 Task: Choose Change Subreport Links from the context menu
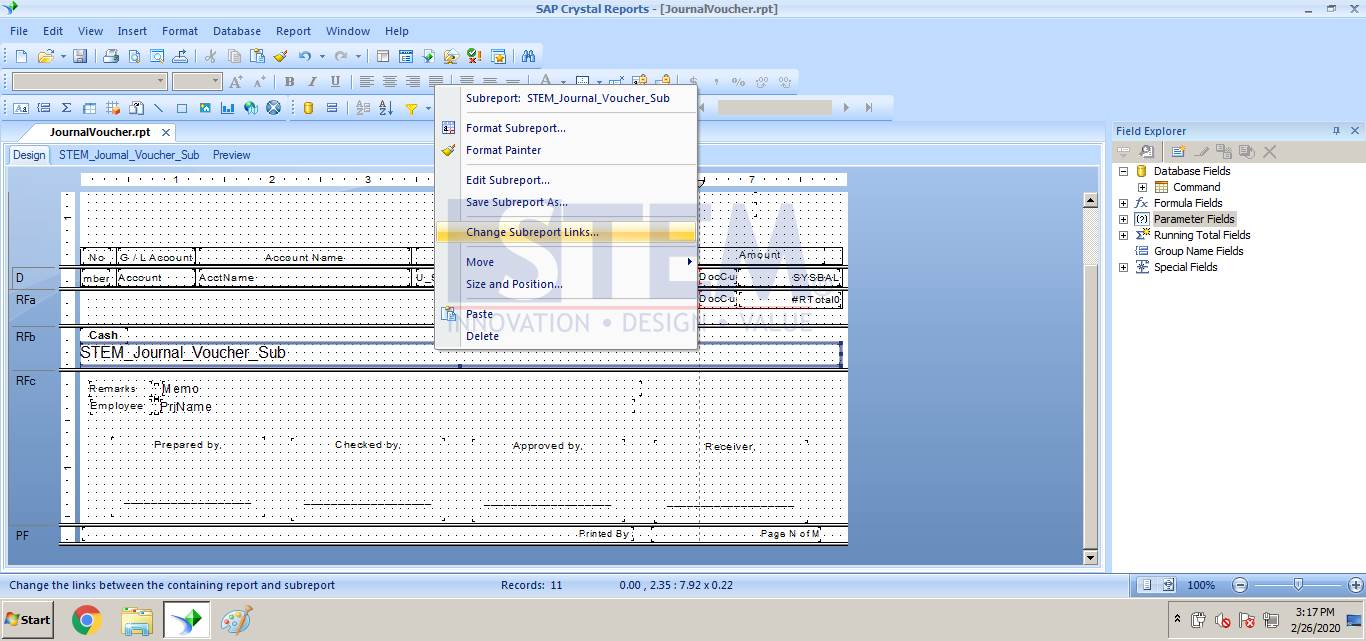coord(566,232)
